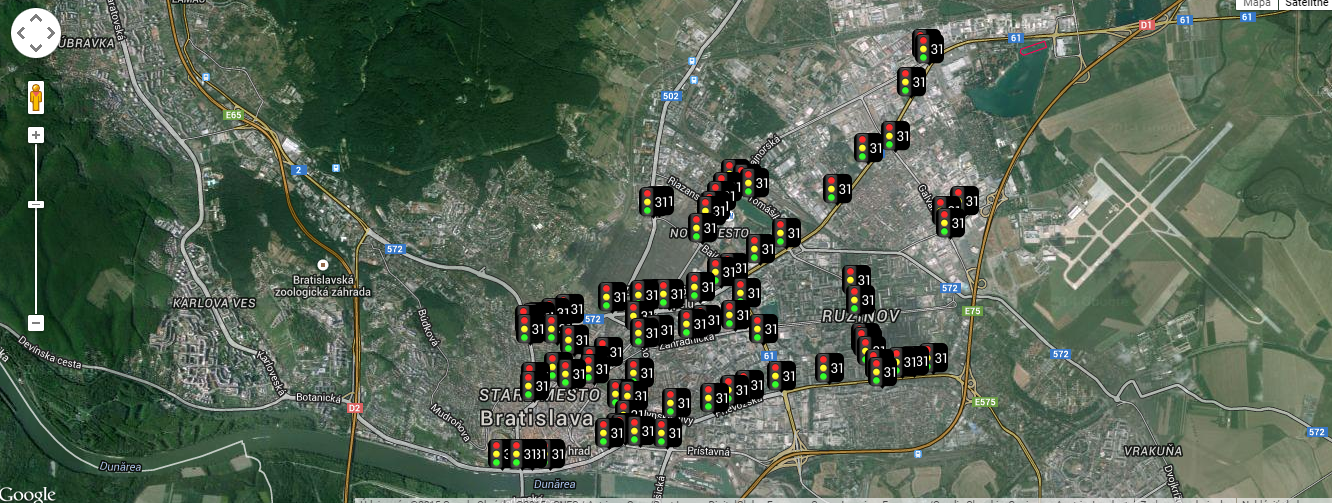Select the traffic light marker directly above Ružinov label
Viewport: 1332px width, 503px height.
[857, 280]
